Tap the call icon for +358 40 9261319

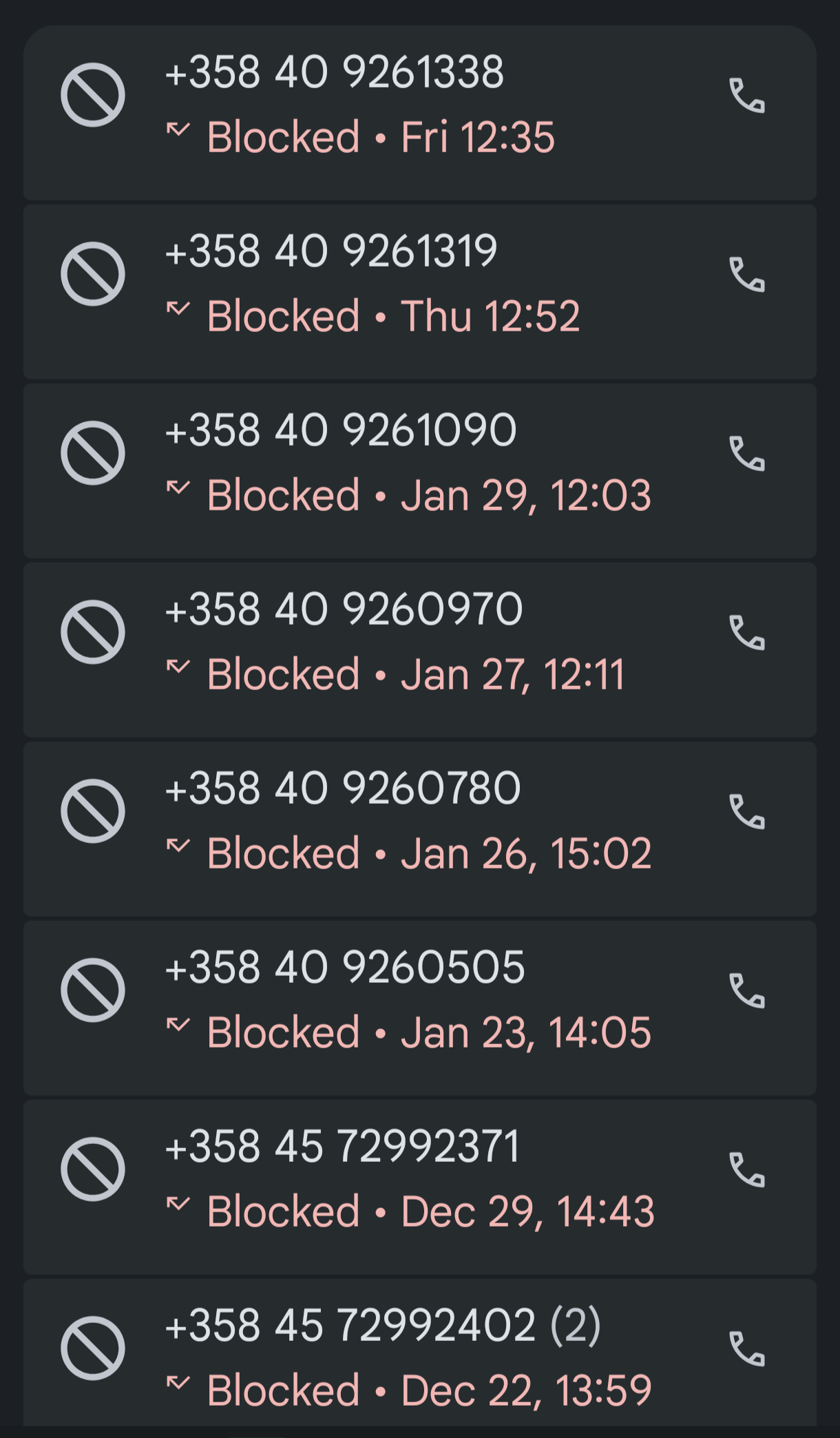tap(747, 274)
